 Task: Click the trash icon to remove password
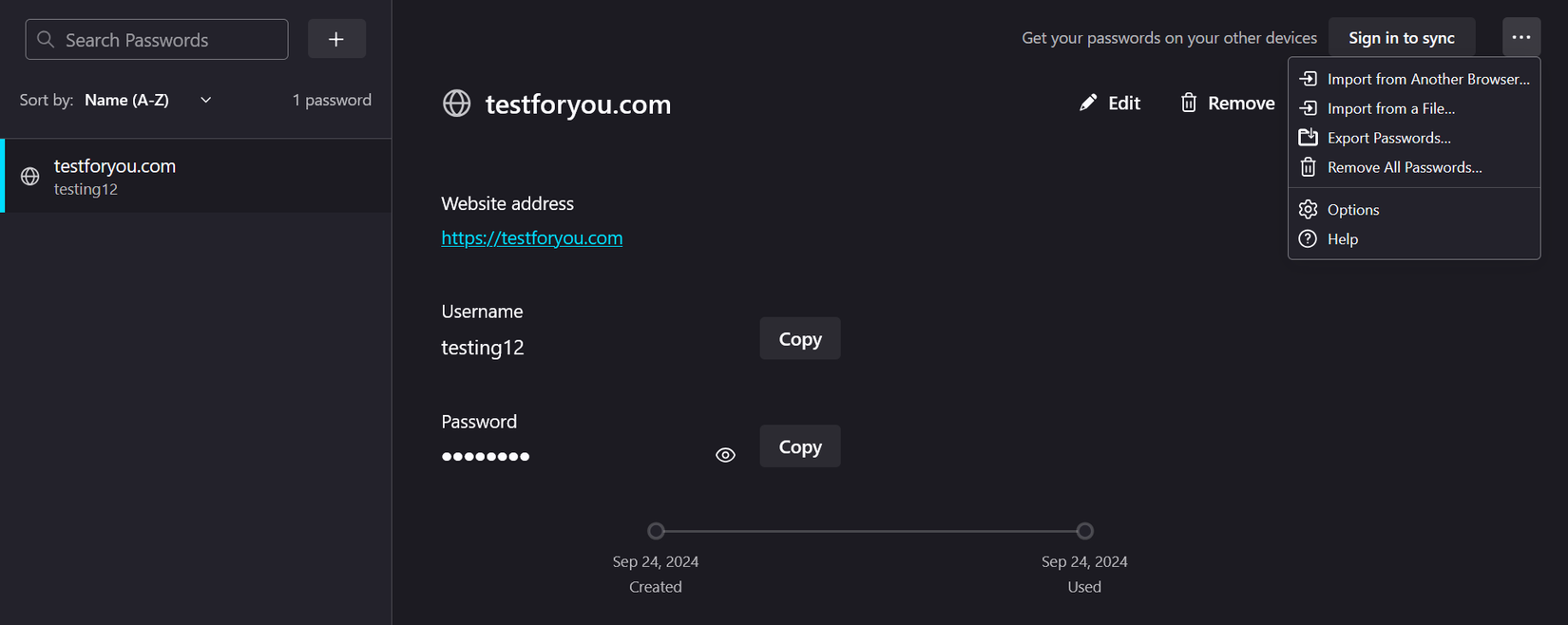[x=1189, y=102]
